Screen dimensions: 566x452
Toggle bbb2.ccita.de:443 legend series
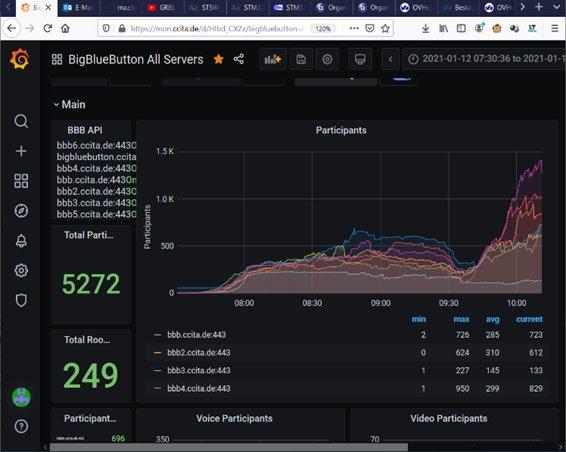[x=199, y=353]
